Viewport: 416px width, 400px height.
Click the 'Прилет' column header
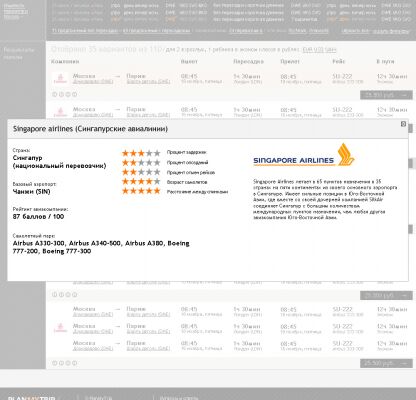coord(290,61)
